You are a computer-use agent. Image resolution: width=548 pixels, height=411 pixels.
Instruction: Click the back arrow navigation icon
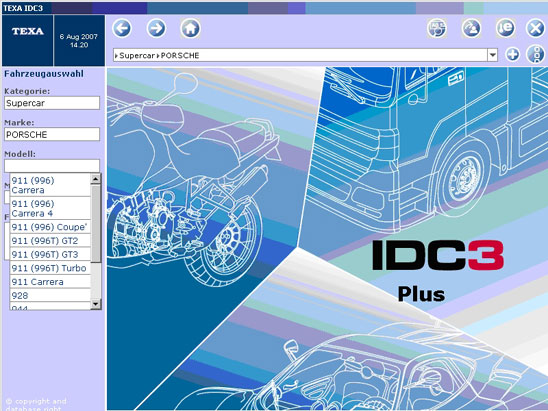[x=122, y=28]
